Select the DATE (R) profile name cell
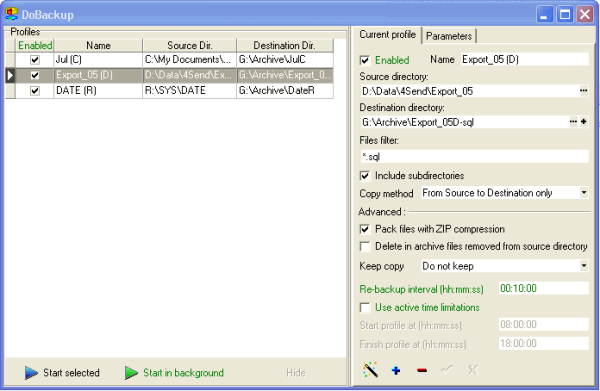This screenshot has height=391, width=600. coord(98,91)
